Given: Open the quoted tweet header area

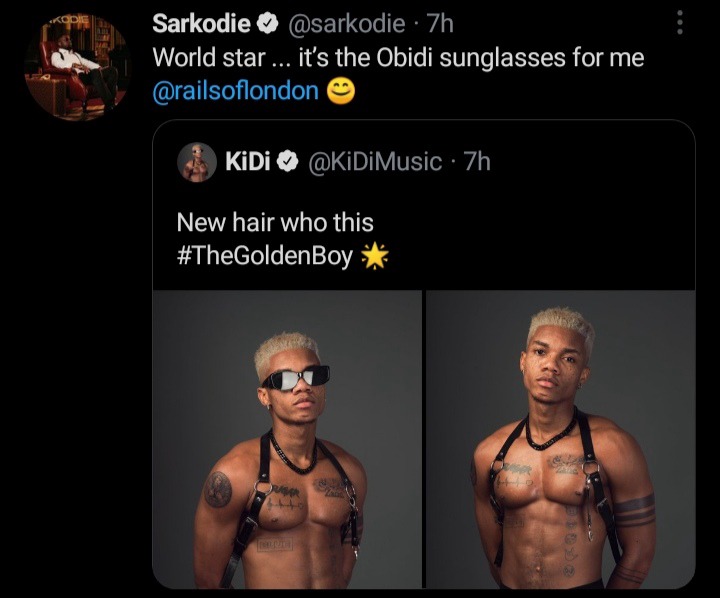Looking at the screenshot, I should click(x=334, y=162).
